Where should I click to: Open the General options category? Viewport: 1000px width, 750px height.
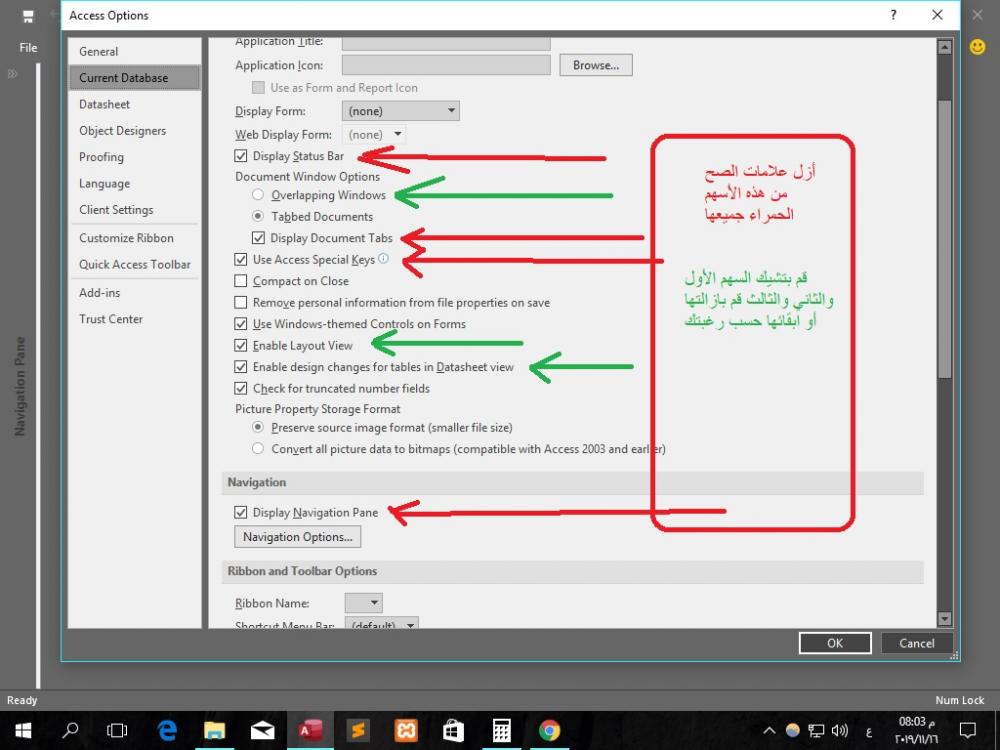pos(135,52)
